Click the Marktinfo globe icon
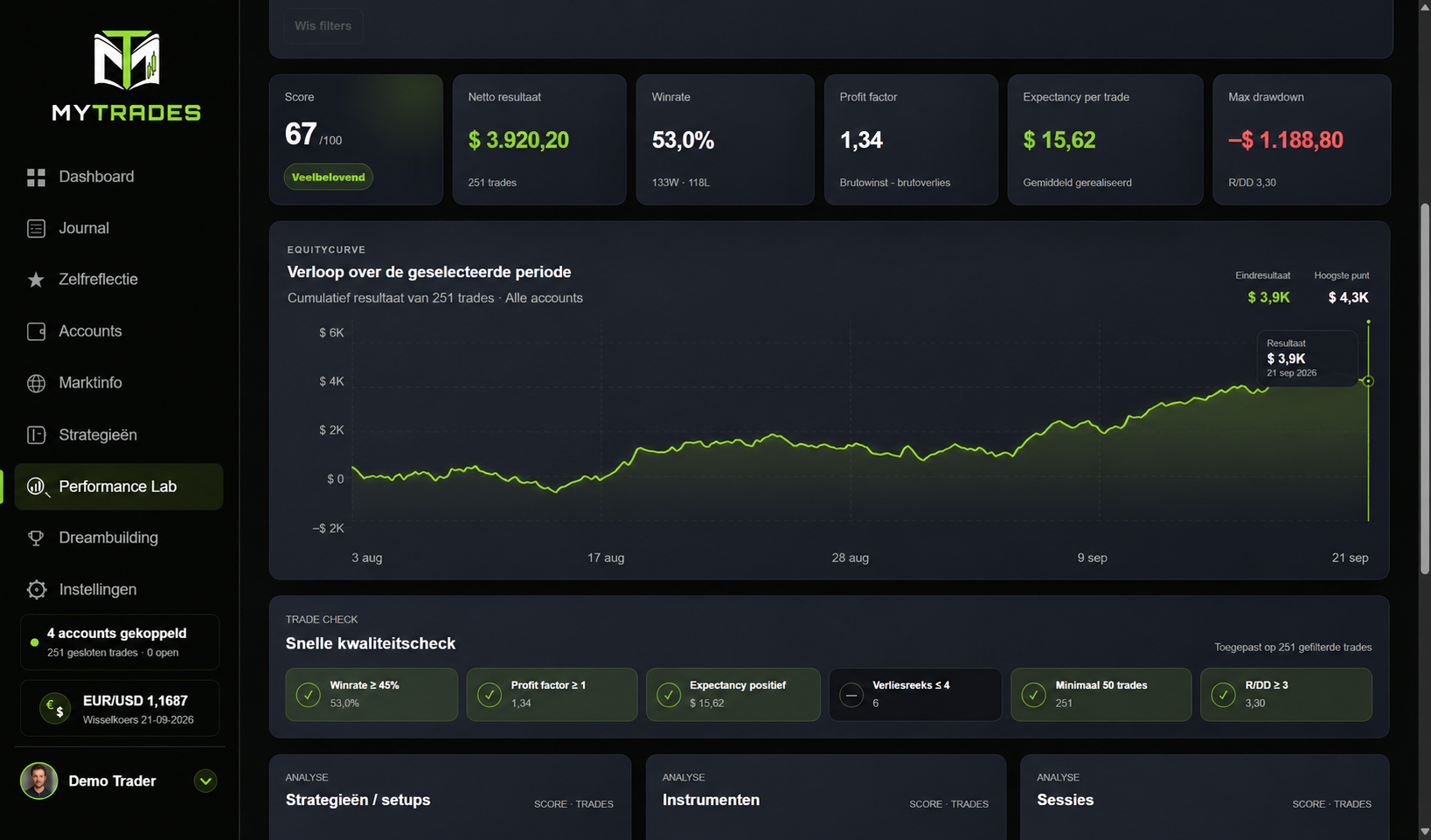The width and height of the screenshot is (1431, 840). [36, 383]
